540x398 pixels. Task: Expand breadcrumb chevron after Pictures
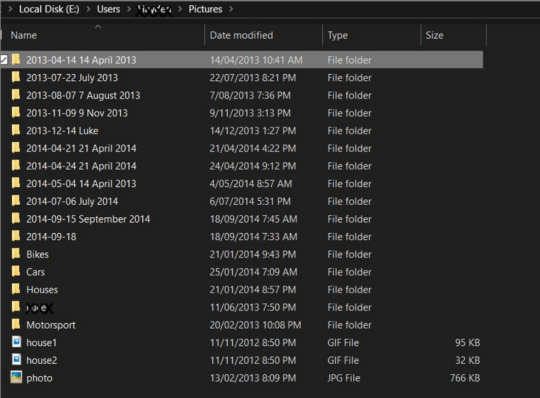coord(231,9)
